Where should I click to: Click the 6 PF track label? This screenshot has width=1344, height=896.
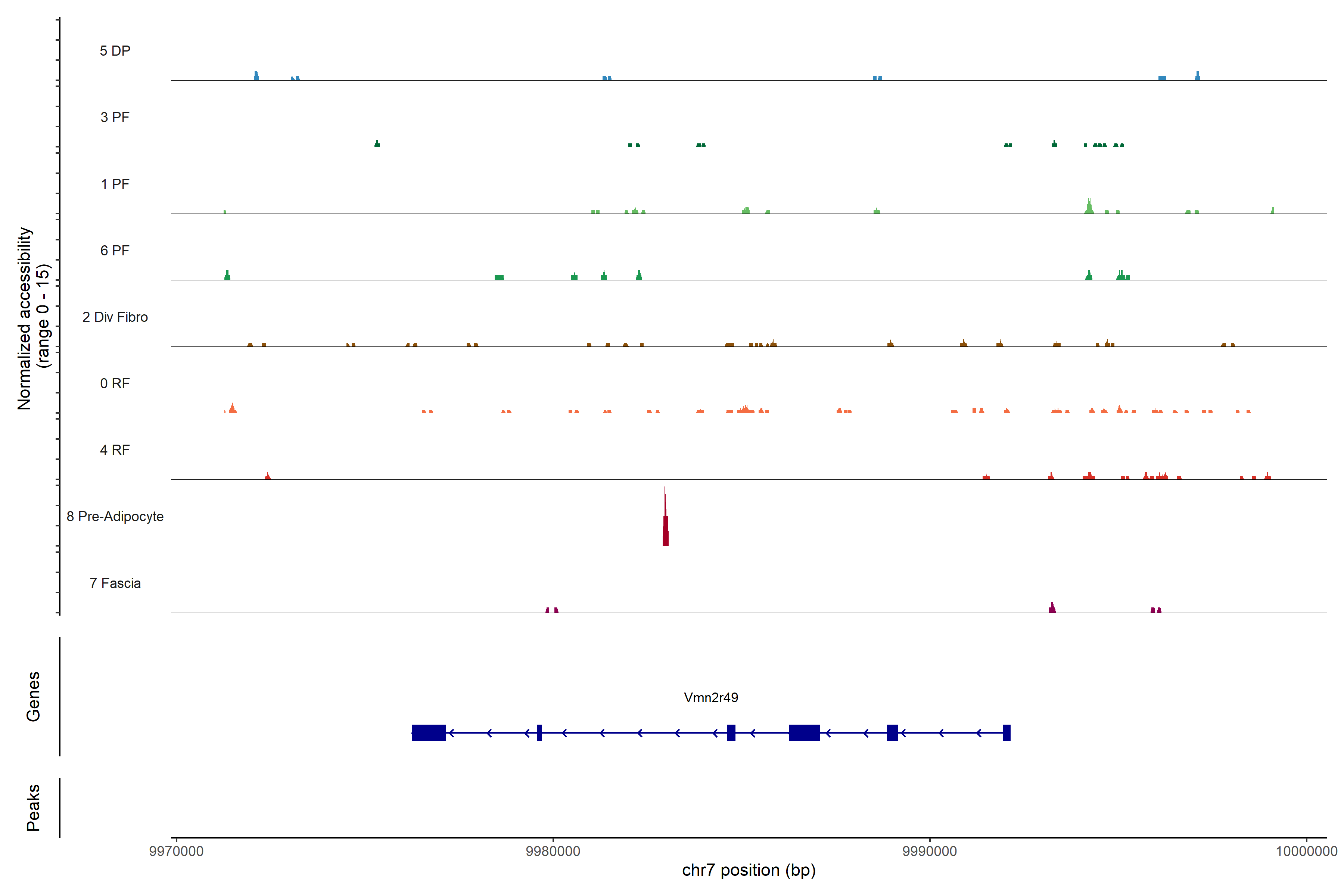(x=115, y=251)
